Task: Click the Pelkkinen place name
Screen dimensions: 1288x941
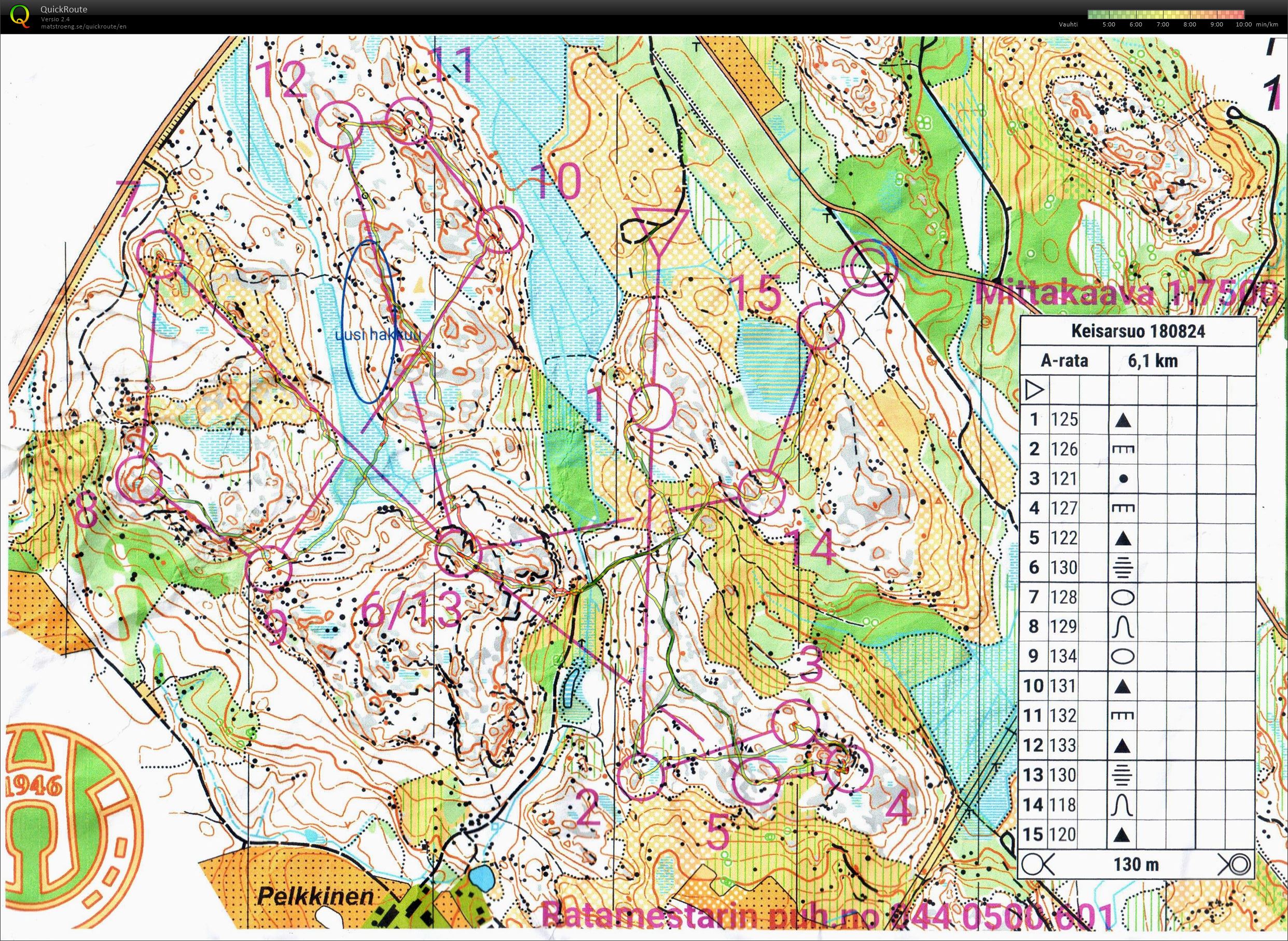Action: pyautogui.click(x=315, y=897)
